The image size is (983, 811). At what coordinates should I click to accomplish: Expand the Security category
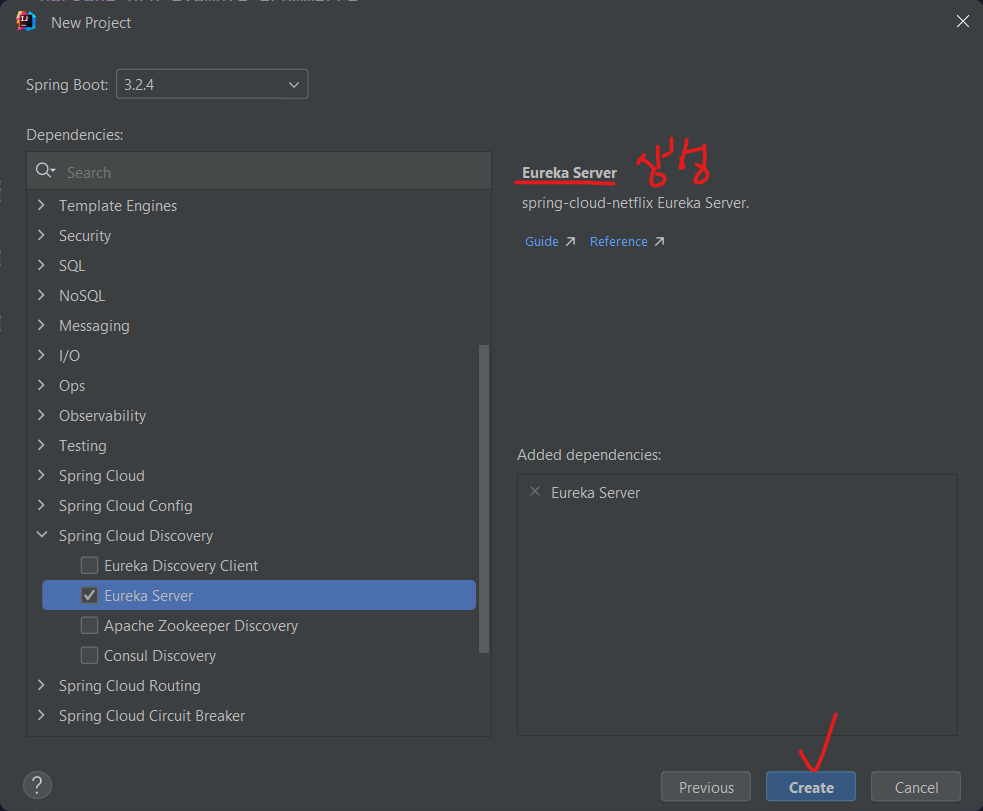click(x=41, y=235)
